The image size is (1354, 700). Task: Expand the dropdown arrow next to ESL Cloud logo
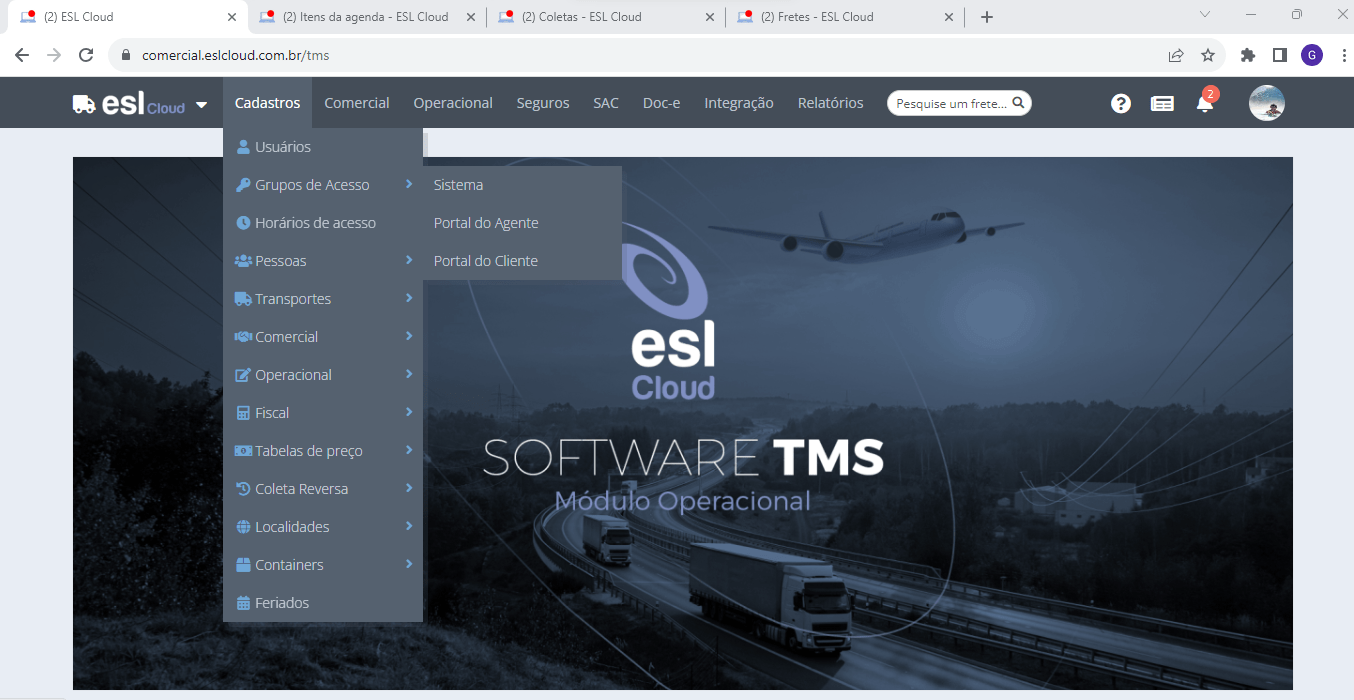pyautogui.click(x=202, y=104)
